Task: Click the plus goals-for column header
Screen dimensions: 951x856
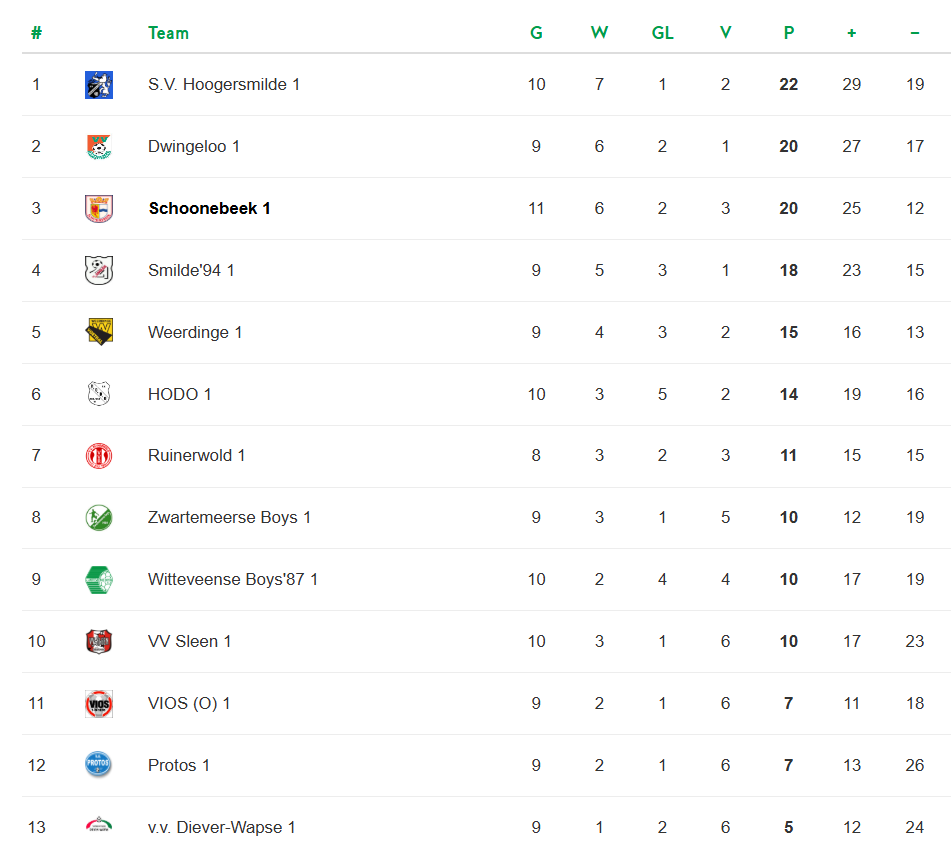Action: [852, 33]
